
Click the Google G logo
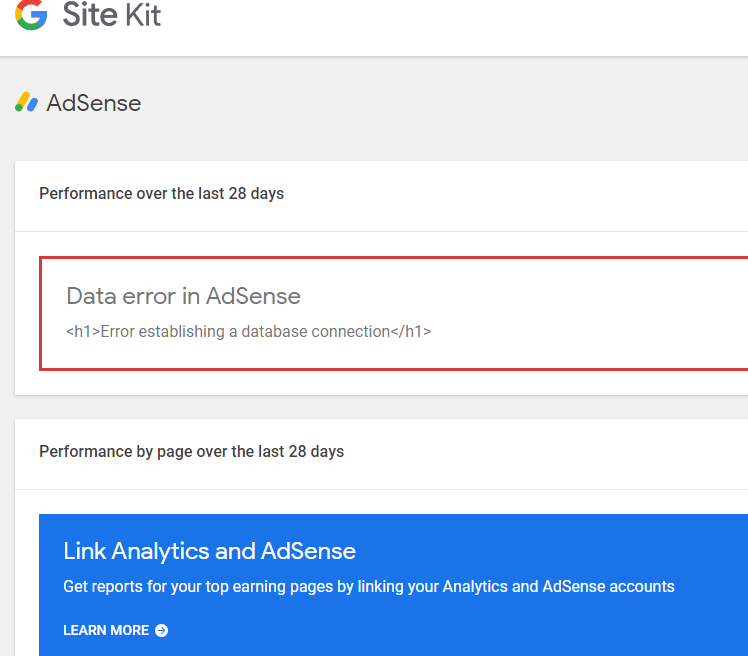point(31,14)
